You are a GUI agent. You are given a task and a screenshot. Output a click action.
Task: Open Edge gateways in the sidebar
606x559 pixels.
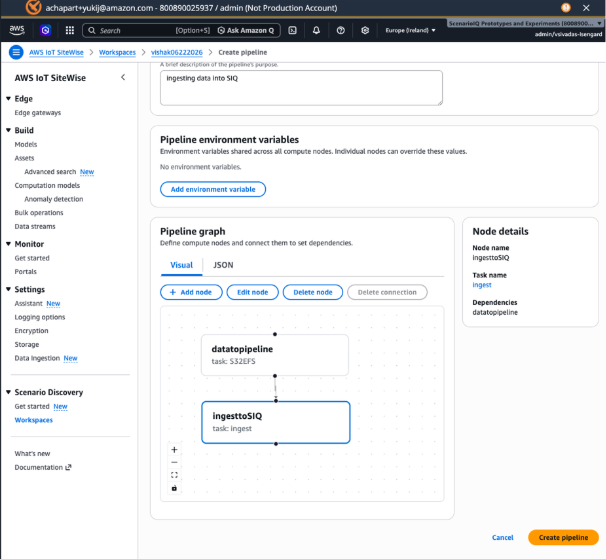pos(38,112)
